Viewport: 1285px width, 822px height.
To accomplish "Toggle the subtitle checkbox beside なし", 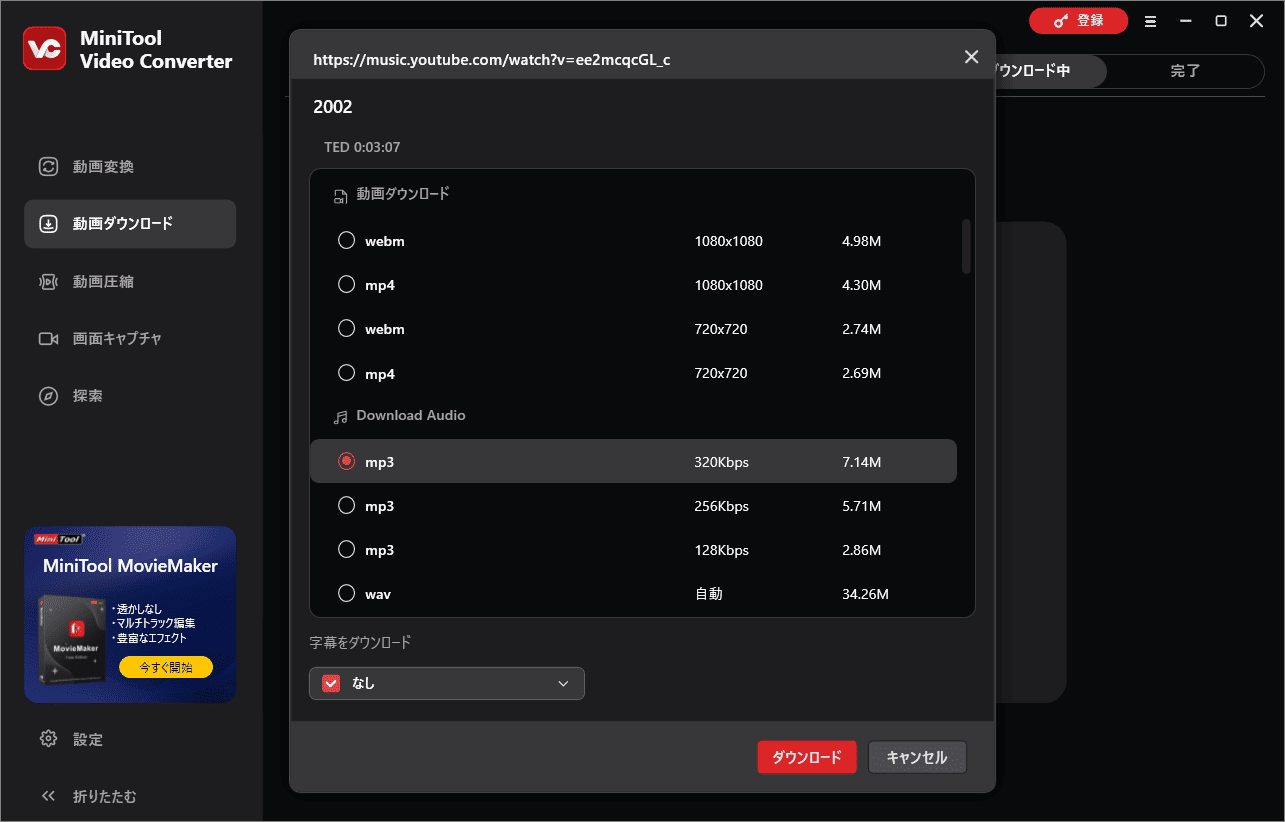I will (331, 683).
